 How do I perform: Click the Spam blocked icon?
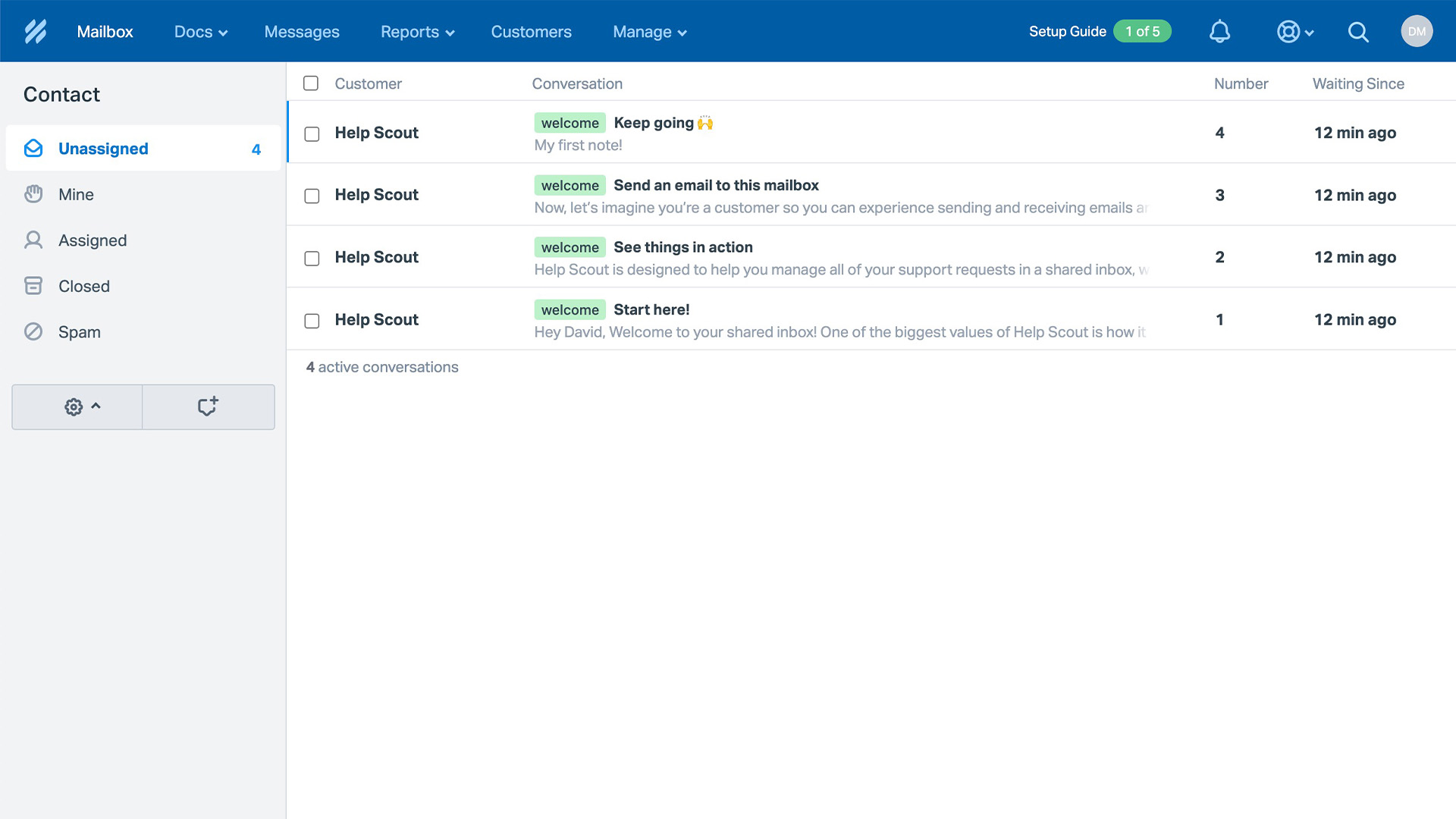[33, 331]
